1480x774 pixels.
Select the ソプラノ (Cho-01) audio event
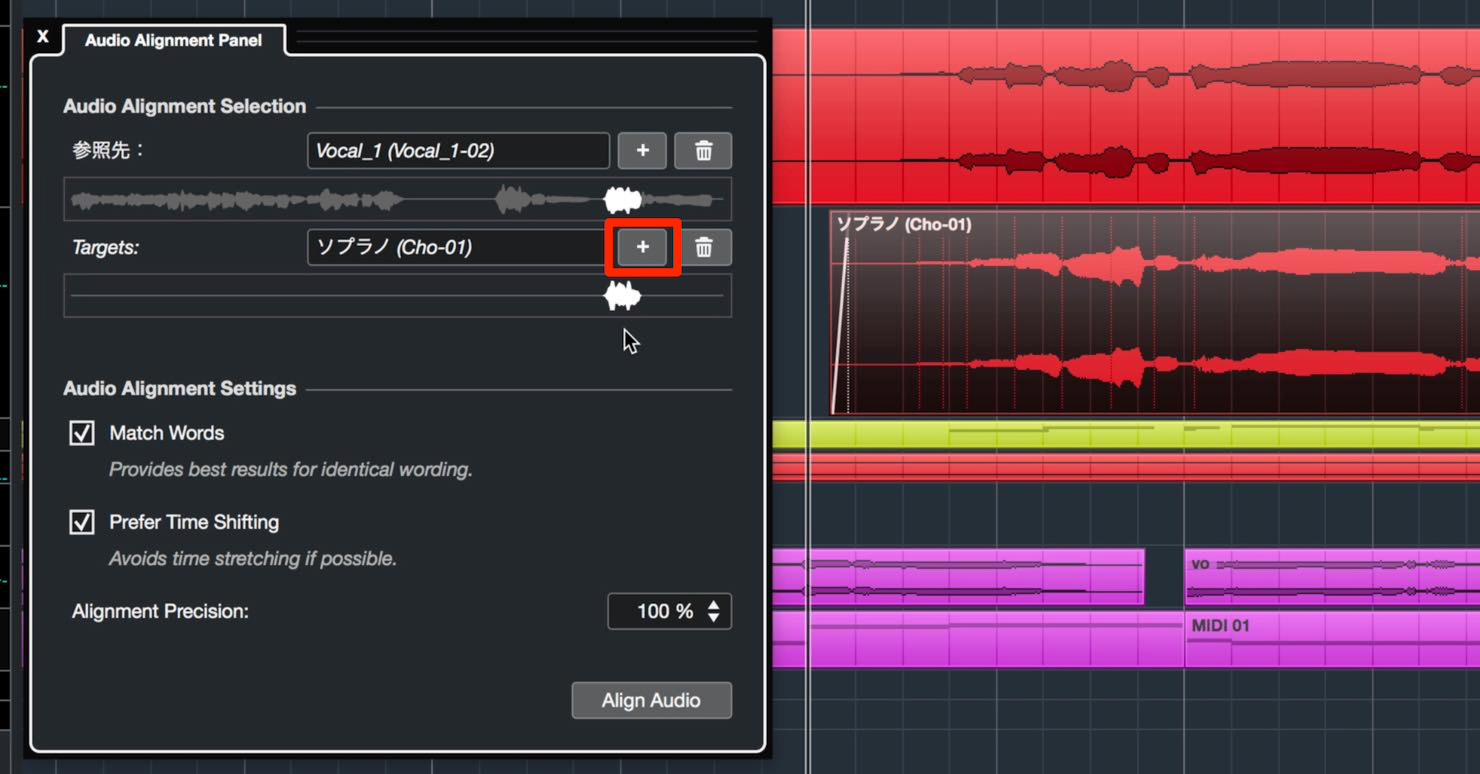click(1155, 313)
